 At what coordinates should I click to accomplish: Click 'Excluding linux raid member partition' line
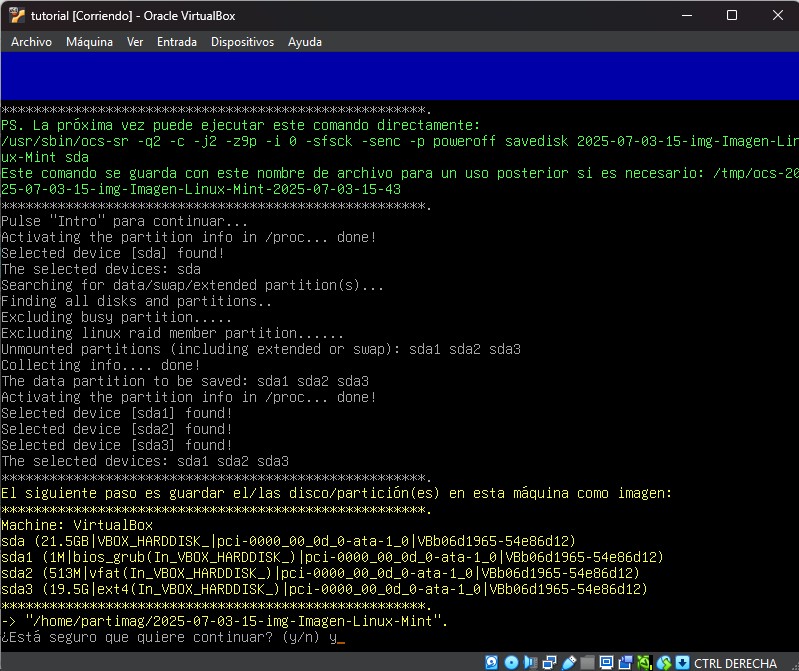[x=172, y=333]
